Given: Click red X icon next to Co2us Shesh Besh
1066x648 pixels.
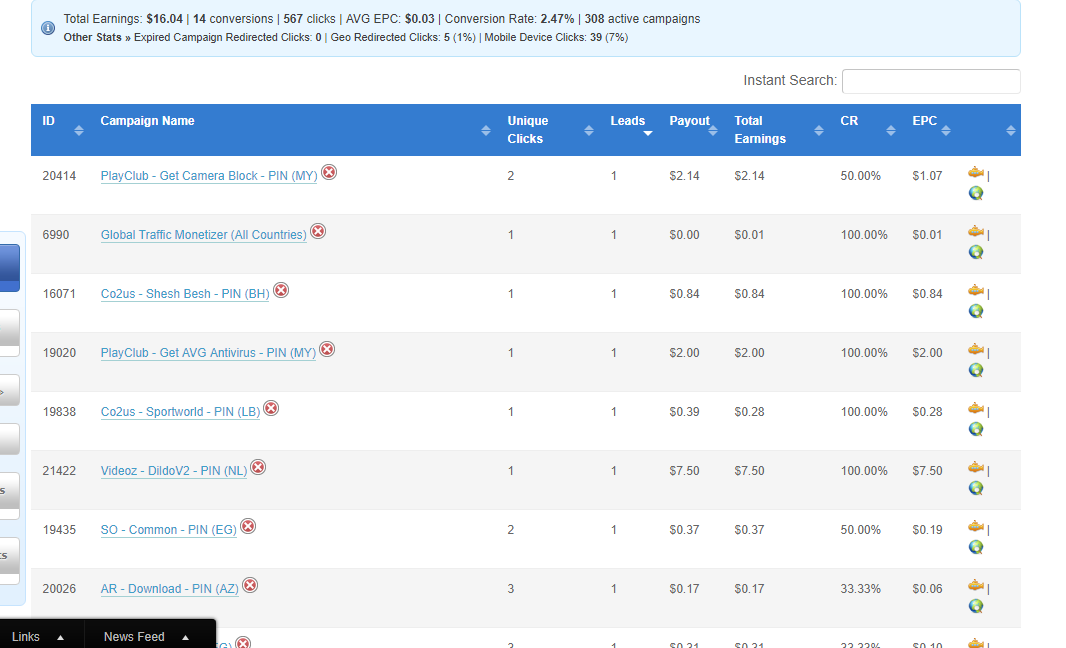Looking at the screenshot, I should [281, 290].
